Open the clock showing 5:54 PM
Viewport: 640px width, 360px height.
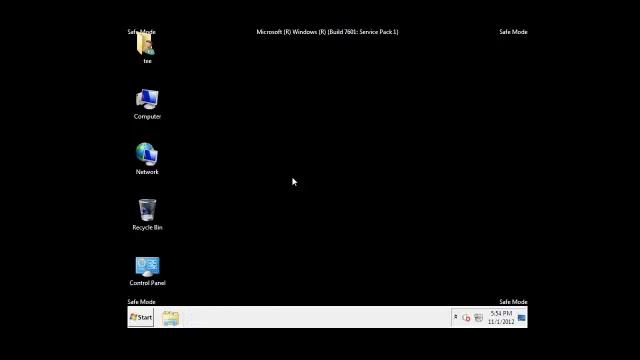click(x=501, y=317)
